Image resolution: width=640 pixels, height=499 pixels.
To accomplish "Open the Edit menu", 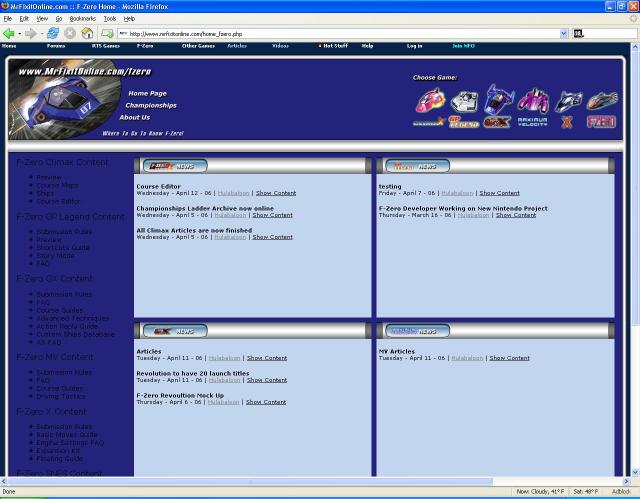I will [x=24, y=19].
